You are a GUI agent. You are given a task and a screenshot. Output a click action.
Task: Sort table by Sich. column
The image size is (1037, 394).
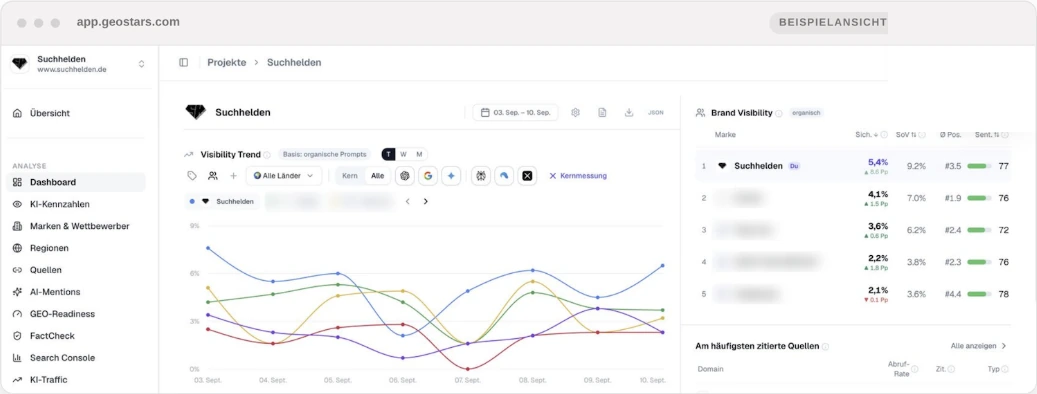click(x=866, y=135)
